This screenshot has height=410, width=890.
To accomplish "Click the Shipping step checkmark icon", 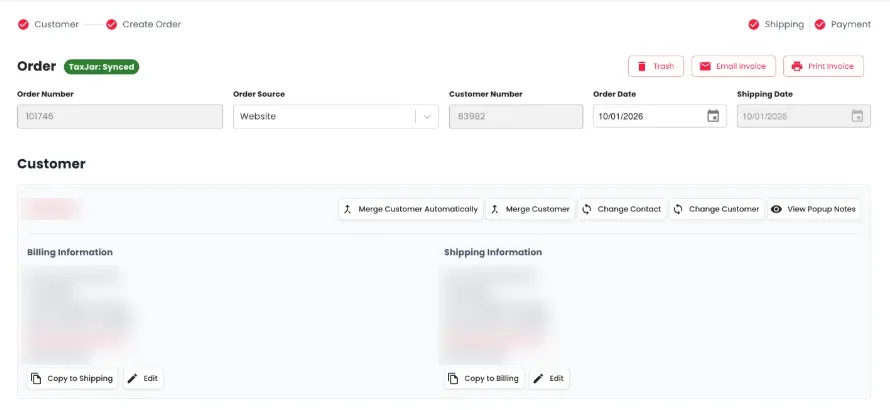I will click(x=754, y=24).
